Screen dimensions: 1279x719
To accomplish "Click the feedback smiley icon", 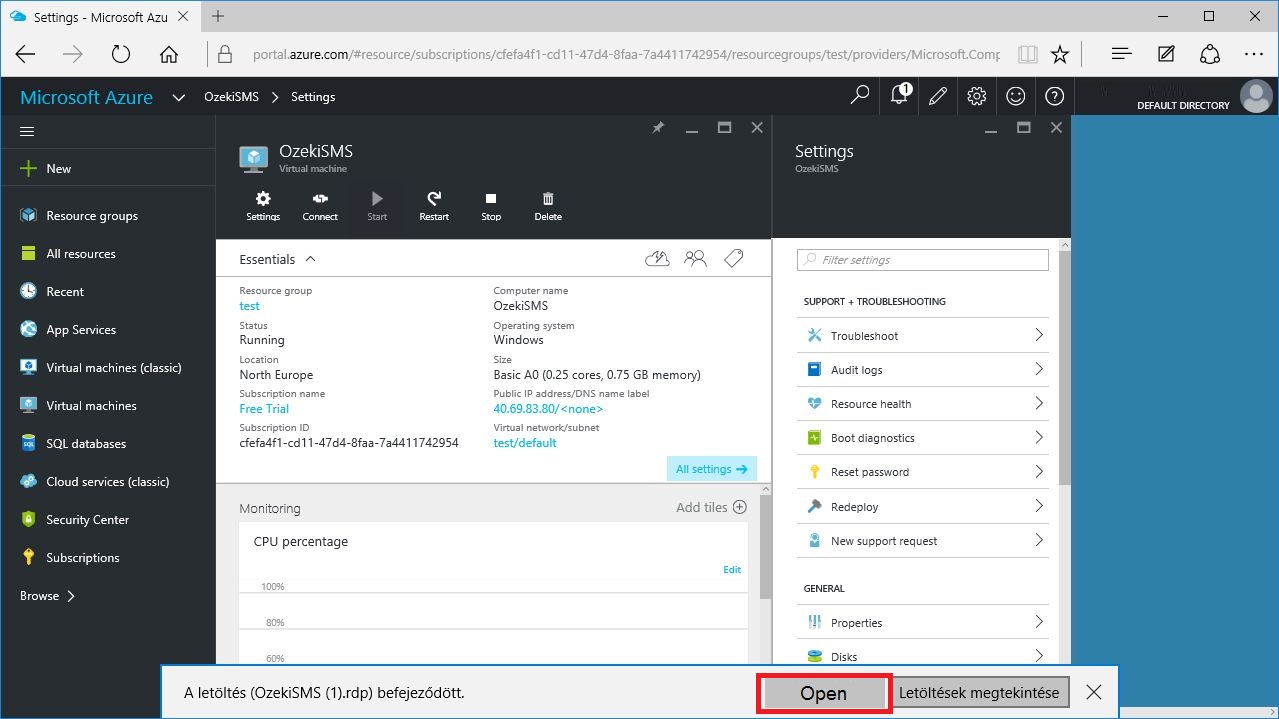I will (x=1015, y=96).
